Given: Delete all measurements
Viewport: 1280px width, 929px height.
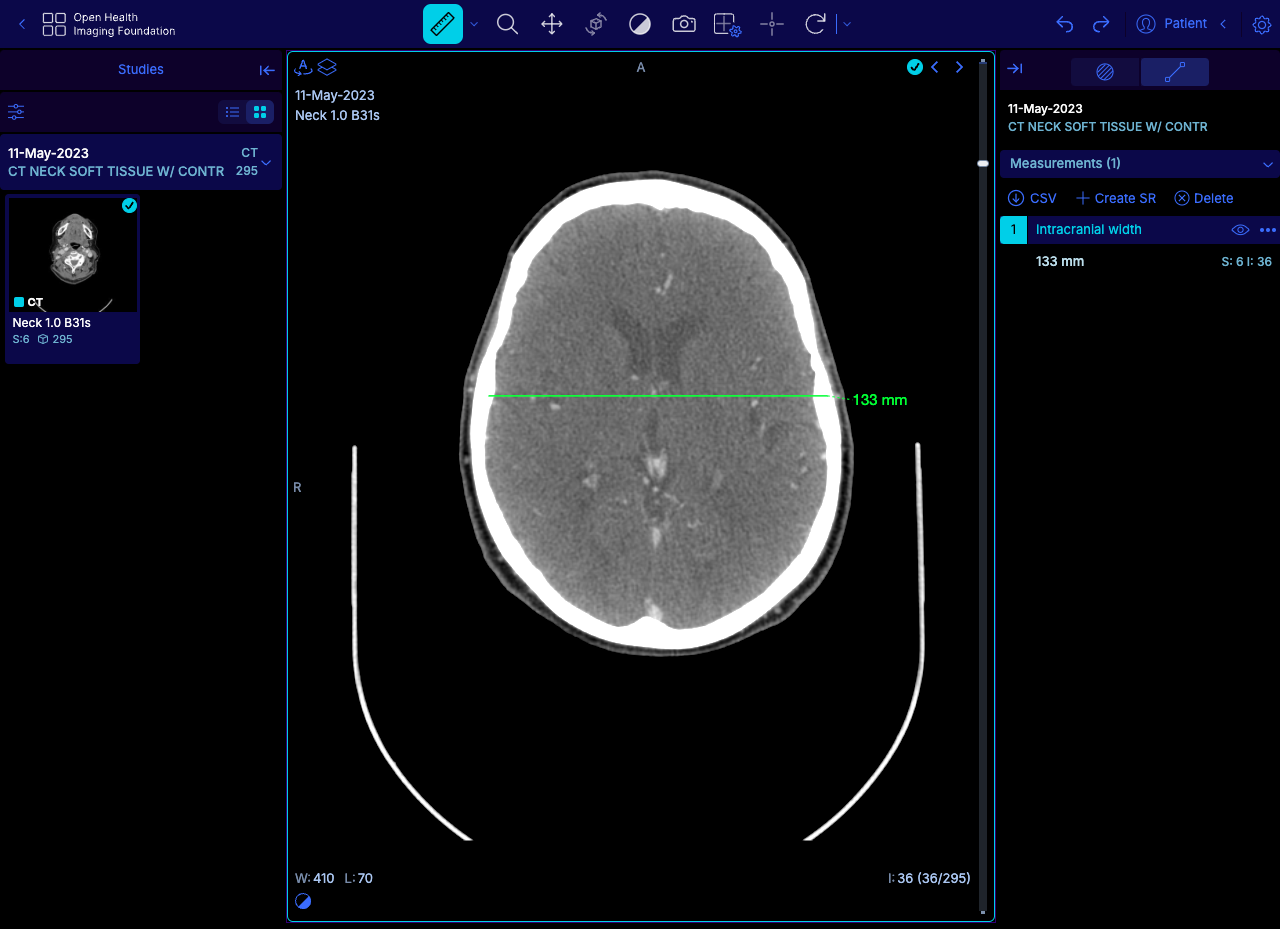Looking at the screenshot, I should coord(1204,198).
